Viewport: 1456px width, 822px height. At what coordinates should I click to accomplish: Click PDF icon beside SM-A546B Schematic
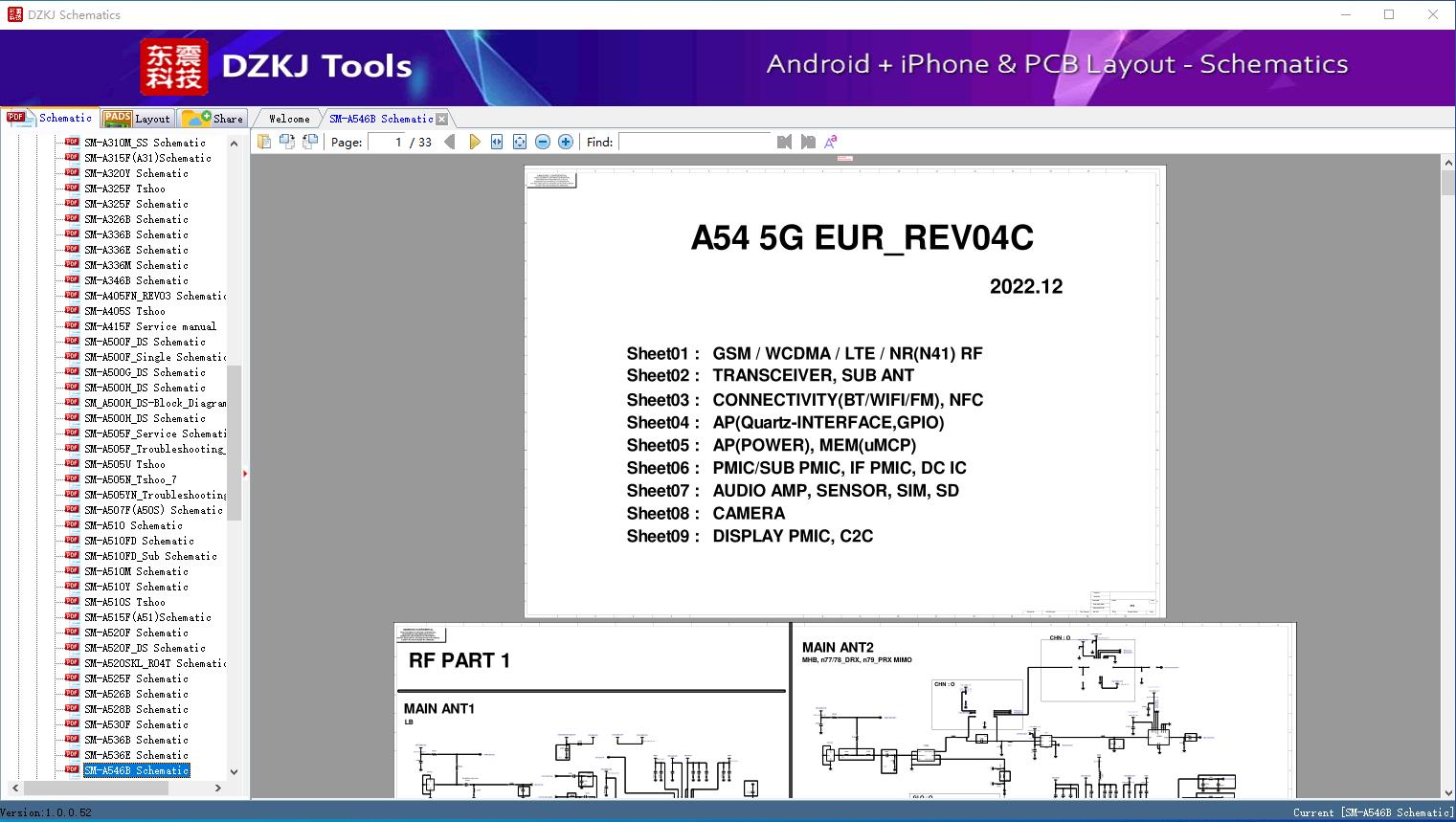[x=72, y=769]
